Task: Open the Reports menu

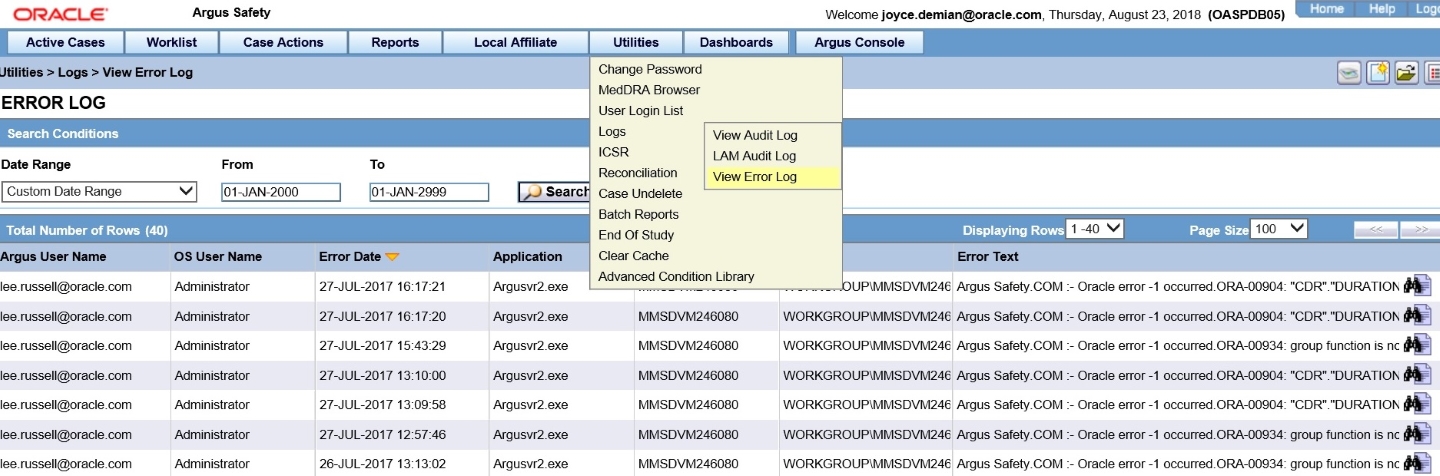Action: (x=395, y=43)
